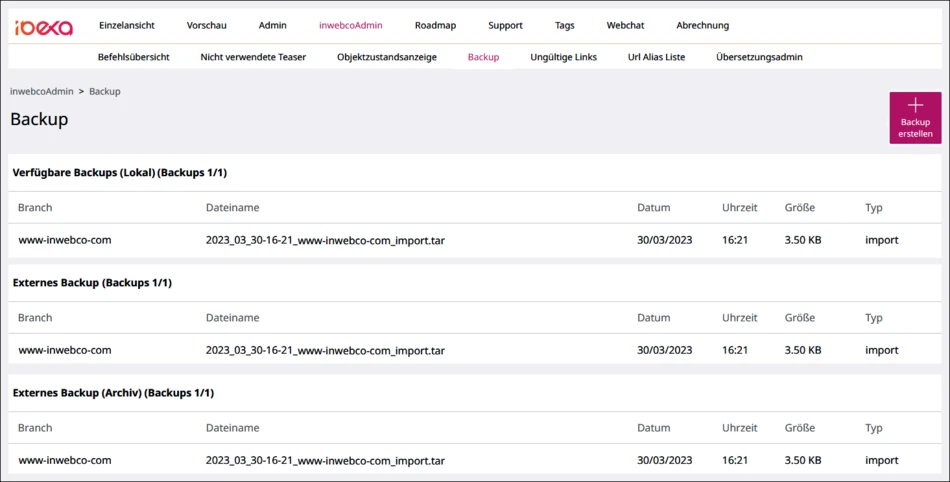Show the Ungültige Links tab

(563, 57)
